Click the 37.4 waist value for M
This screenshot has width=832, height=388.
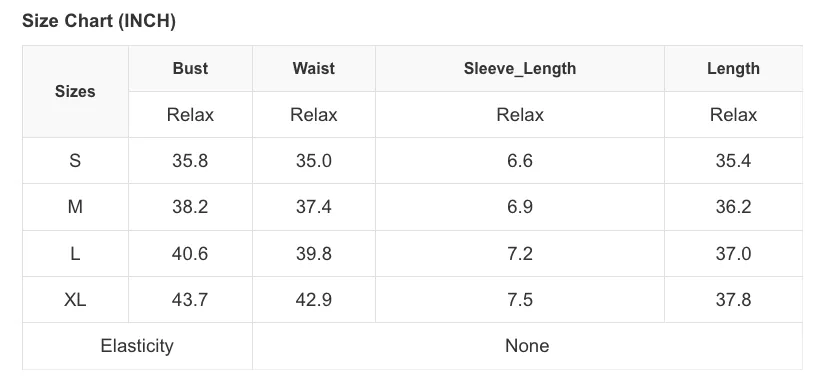pos(314,206)
